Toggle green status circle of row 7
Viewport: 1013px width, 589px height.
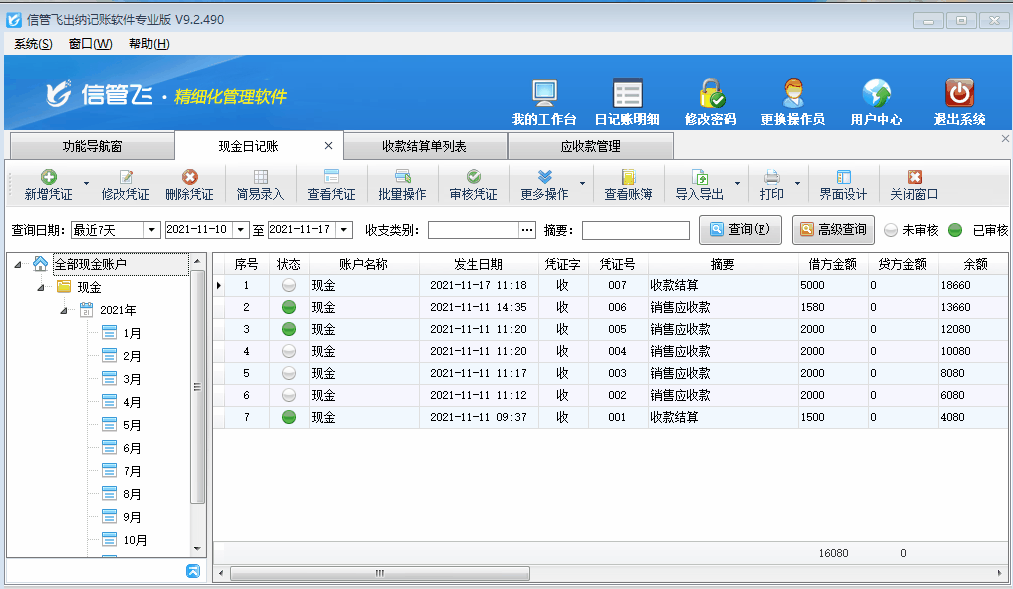point(289,417)
